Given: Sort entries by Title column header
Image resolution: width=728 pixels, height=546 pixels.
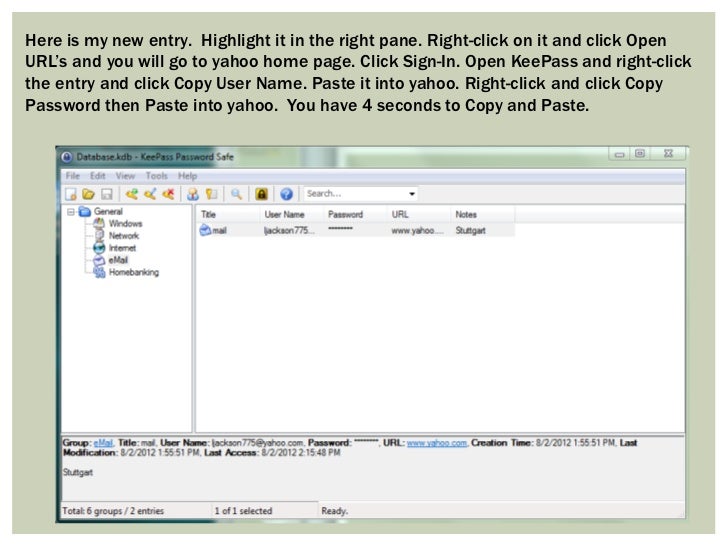Looking at the screenshot, I should (x=228, y=214).
